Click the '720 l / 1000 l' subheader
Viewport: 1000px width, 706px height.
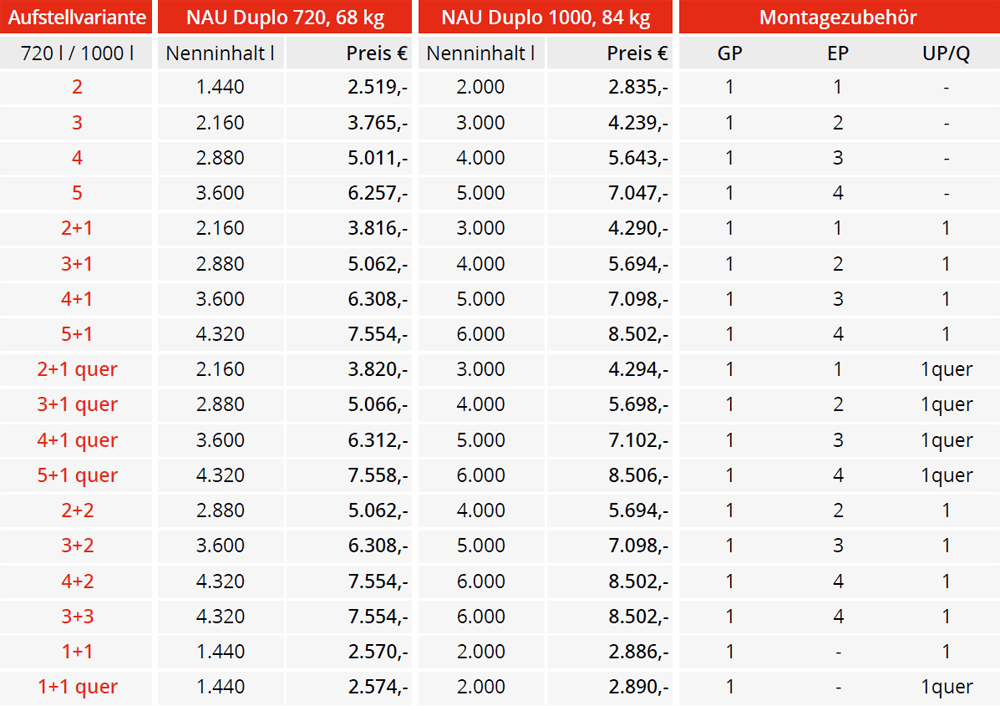[x=77, y=53]
